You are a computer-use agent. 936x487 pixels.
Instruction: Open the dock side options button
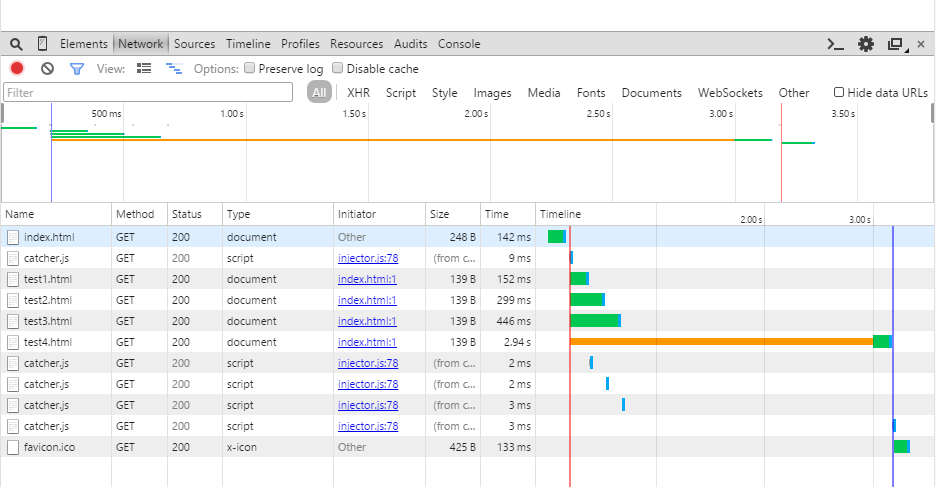896,44
